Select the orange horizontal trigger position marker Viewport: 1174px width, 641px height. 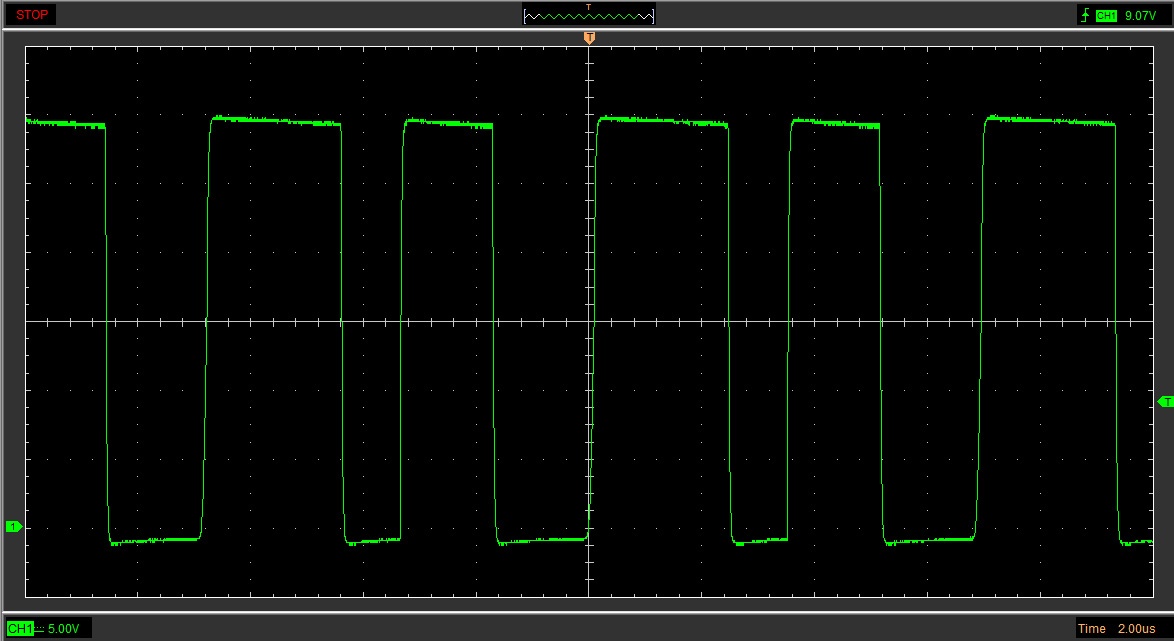589,37
